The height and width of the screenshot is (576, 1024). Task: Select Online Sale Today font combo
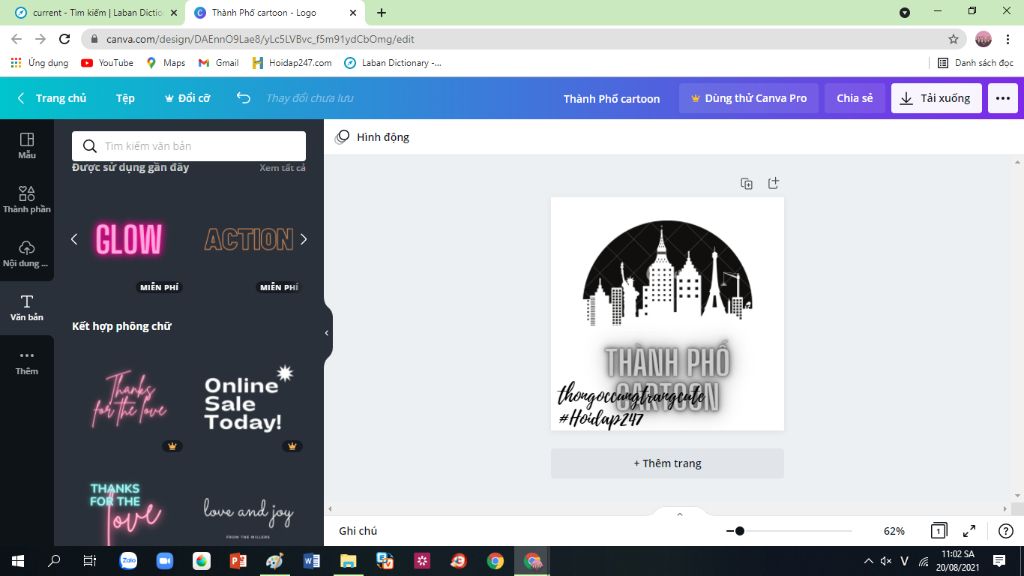(249, 400)
